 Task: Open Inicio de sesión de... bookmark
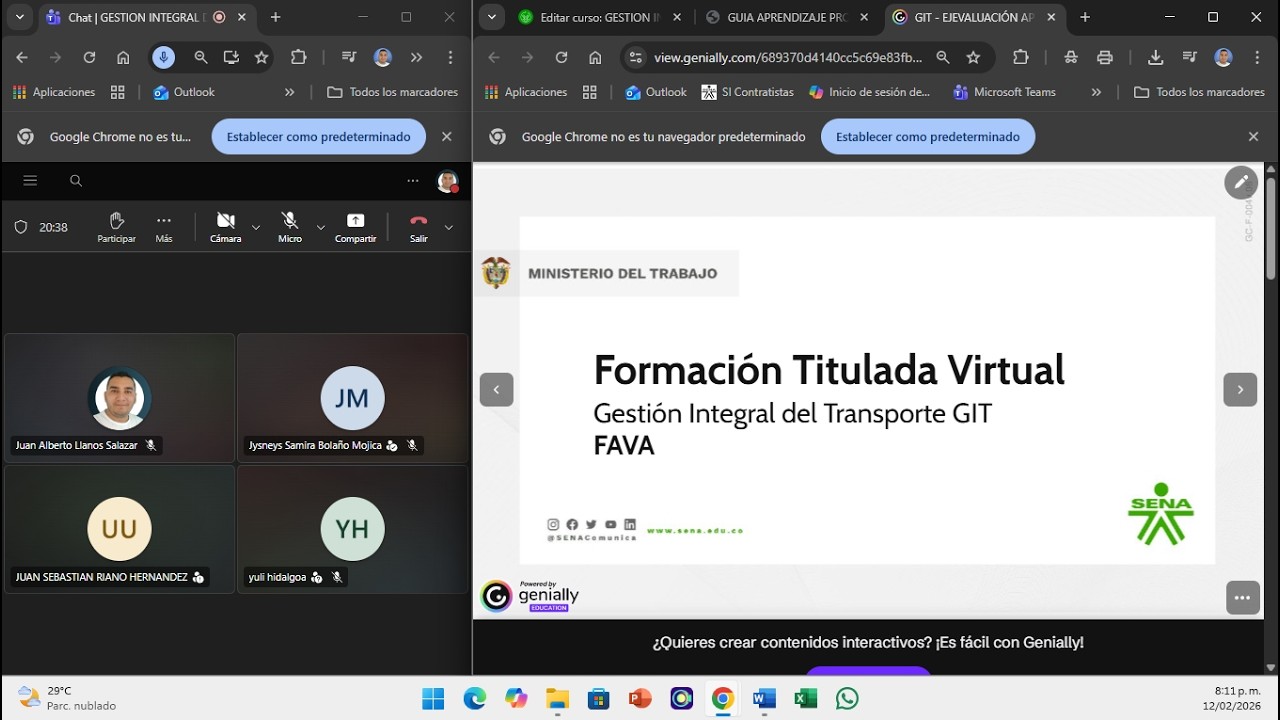pos(870,92)
